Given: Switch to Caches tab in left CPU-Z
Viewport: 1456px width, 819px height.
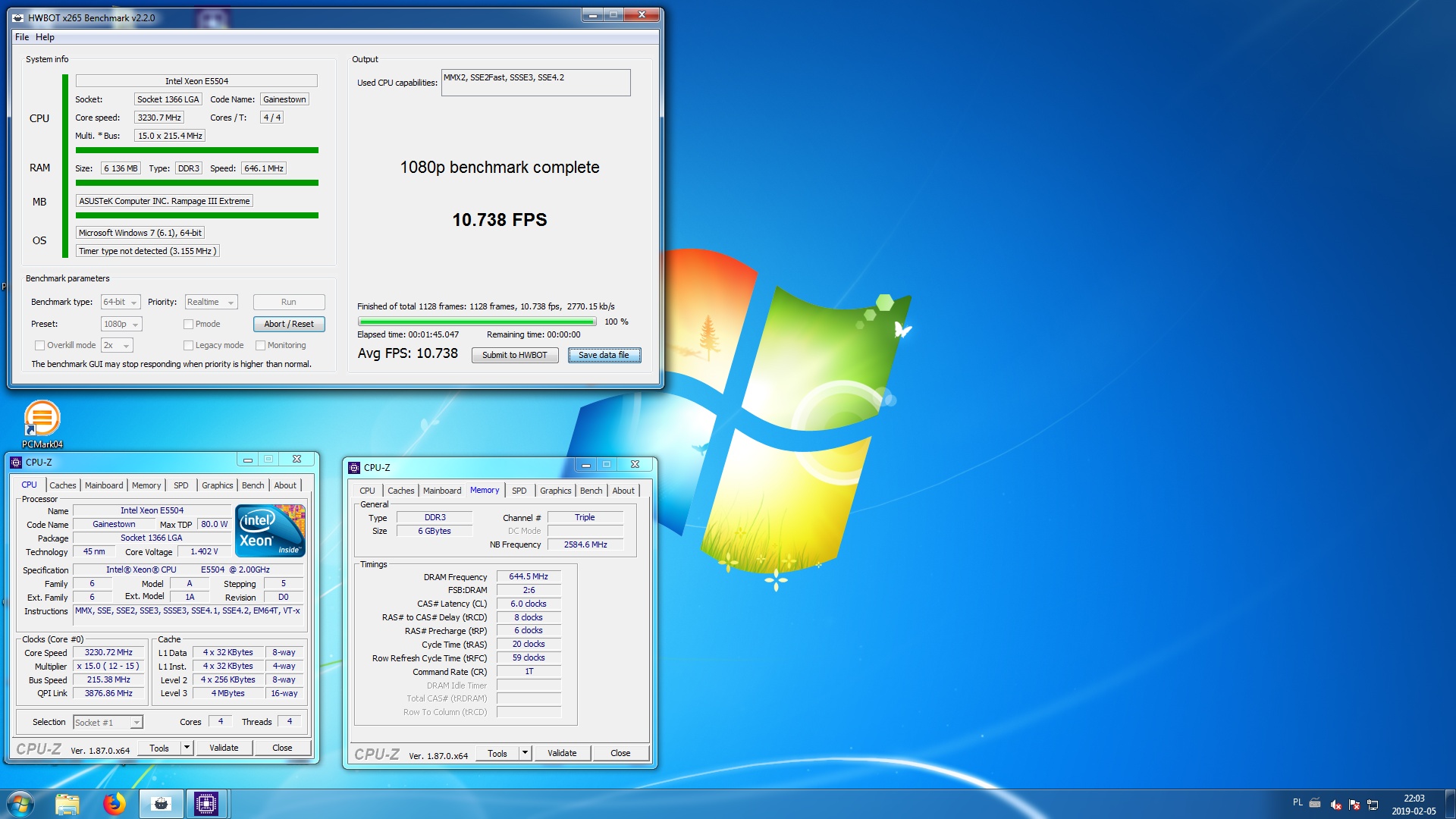Looking at the screenshot, I should coord(63,485).
